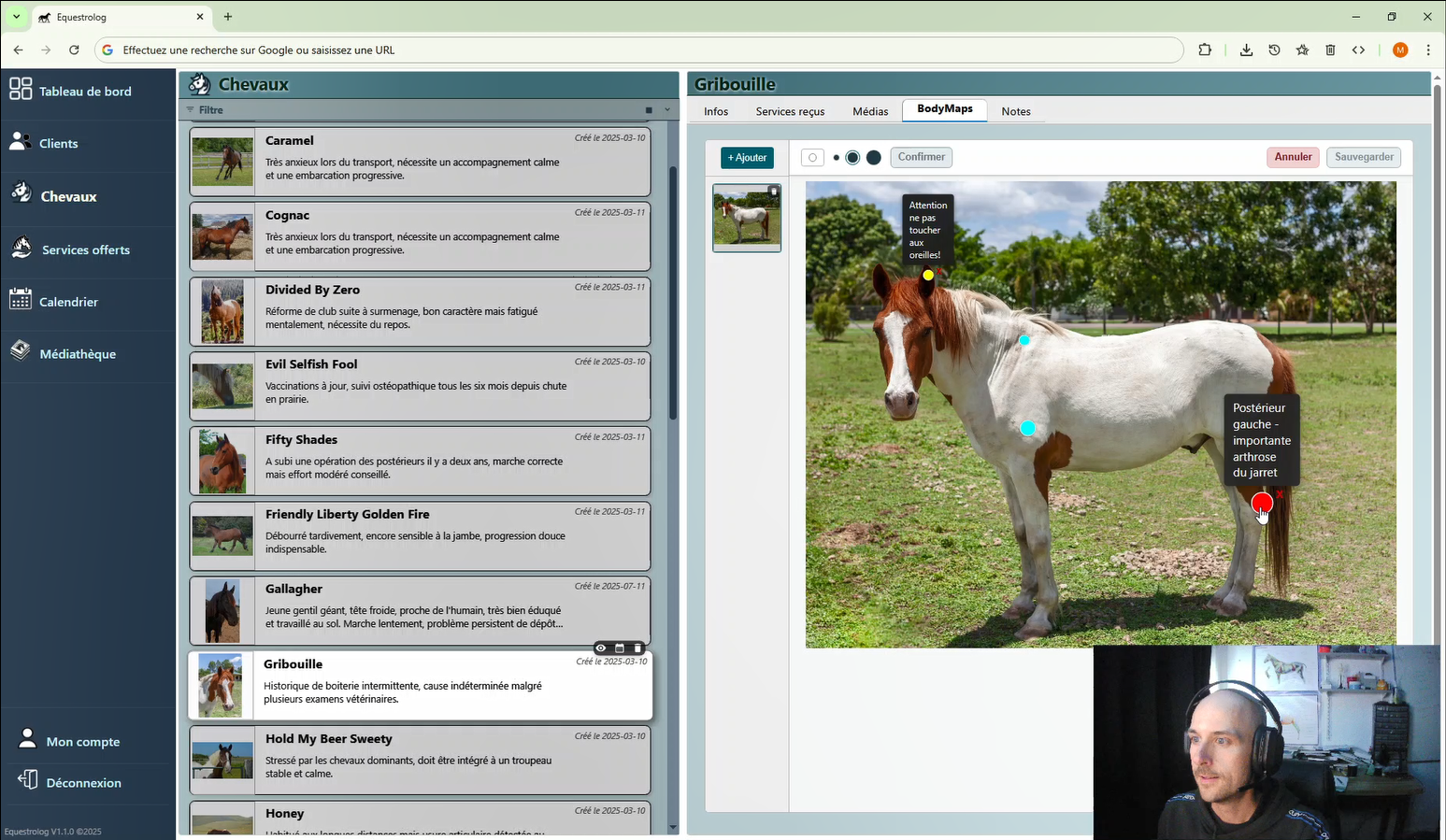Image resolution: width=1446 pixels, height=840 pixels.
Task: Reload the page in the browser
Action: (74, 50)
